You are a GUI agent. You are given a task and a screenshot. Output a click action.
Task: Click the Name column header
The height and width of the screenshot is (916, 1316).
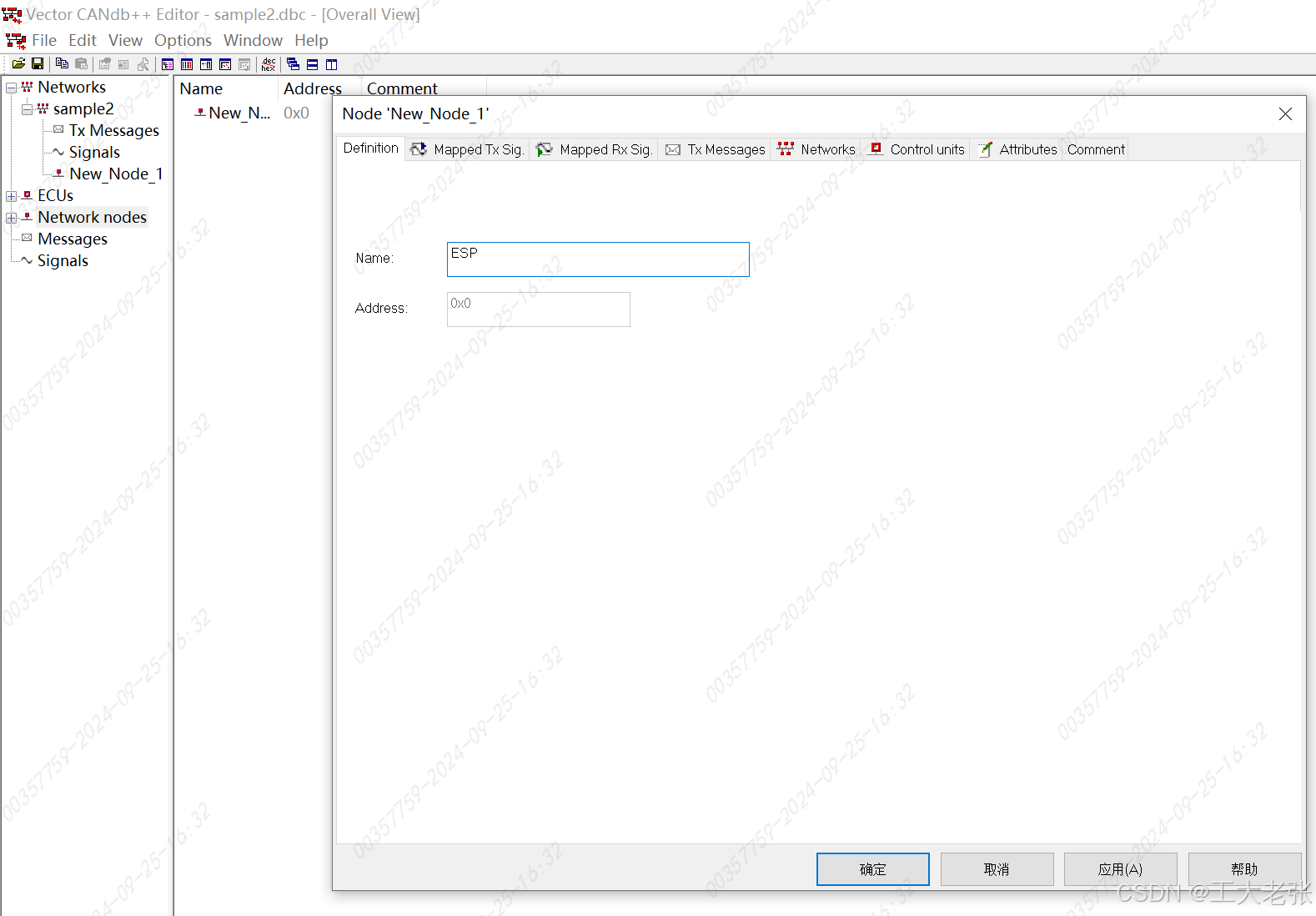point(226,88)
